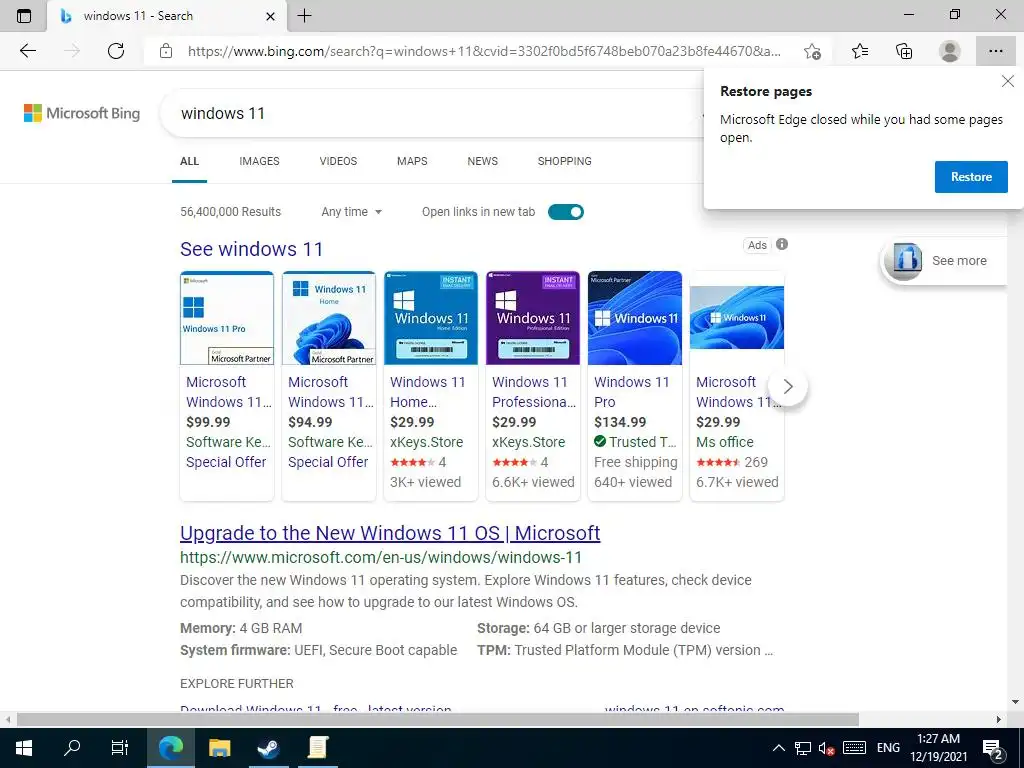Click the Microsoft Bing logo
The height and width of the screenshot is (768, 1024).
pyautogui.click(x=82, y=113)
